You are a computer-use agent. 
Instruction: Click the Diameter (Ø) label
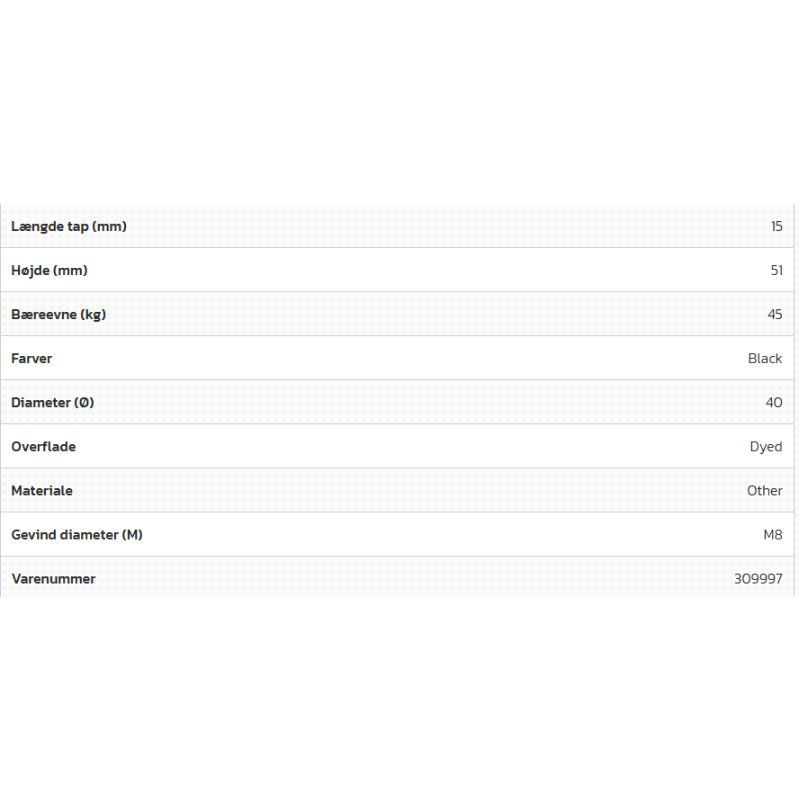52,402
